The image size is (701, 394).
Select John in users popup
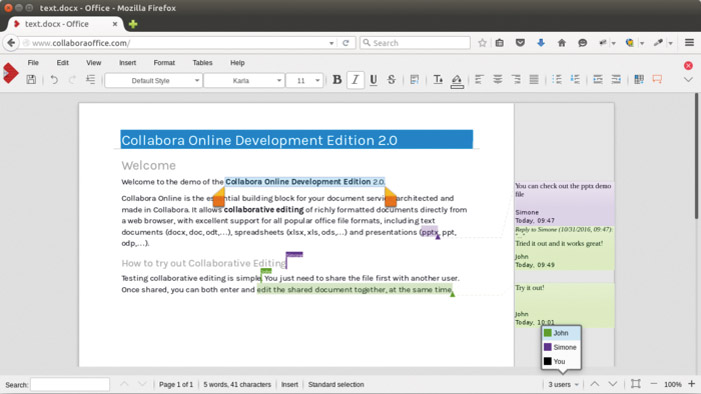click(x=562, y=333)
